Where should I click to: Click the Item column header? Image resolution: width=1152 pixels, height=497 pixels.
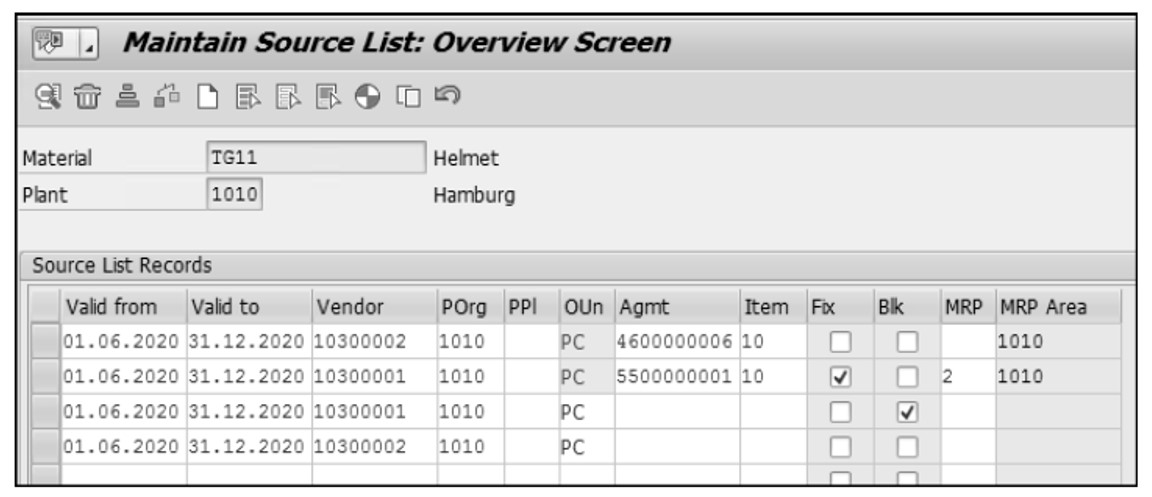pos(774,307)
